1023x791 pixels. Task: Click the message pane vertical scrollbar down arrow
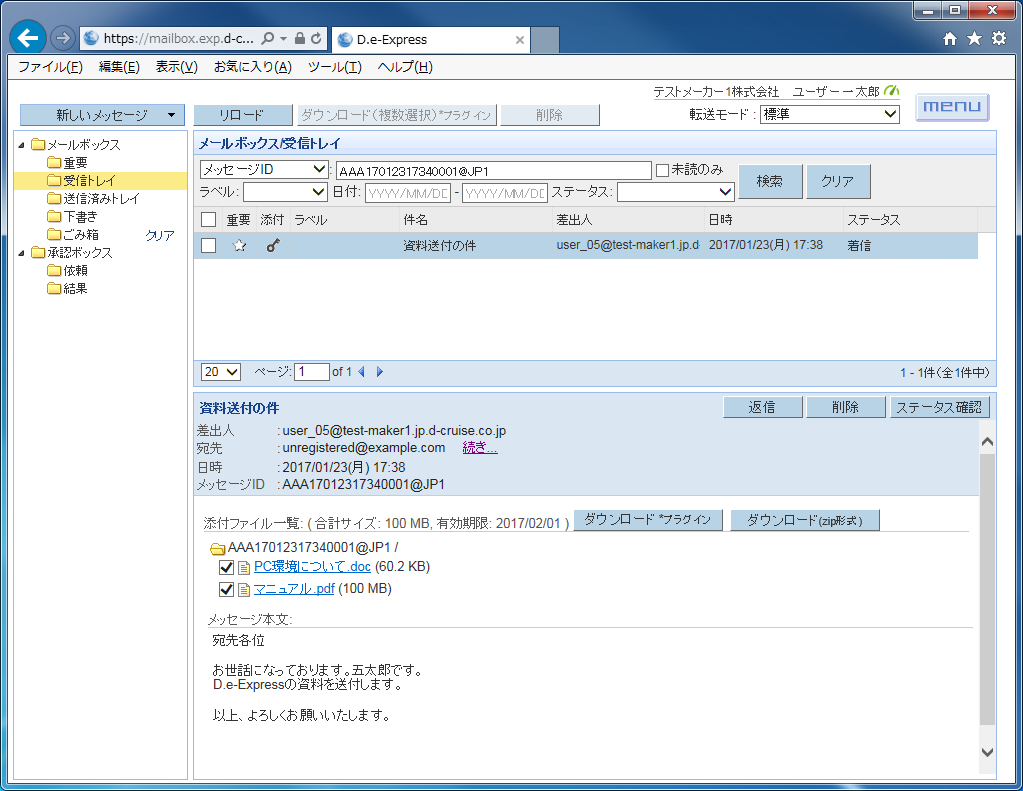click(x=987, y=752)
